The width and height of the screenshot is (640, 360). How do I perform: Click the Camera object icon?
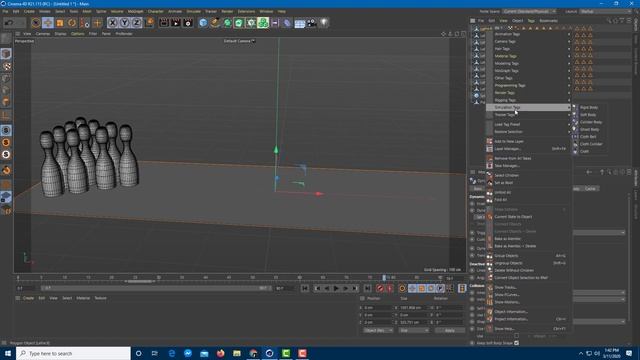[x=312, y=23]
